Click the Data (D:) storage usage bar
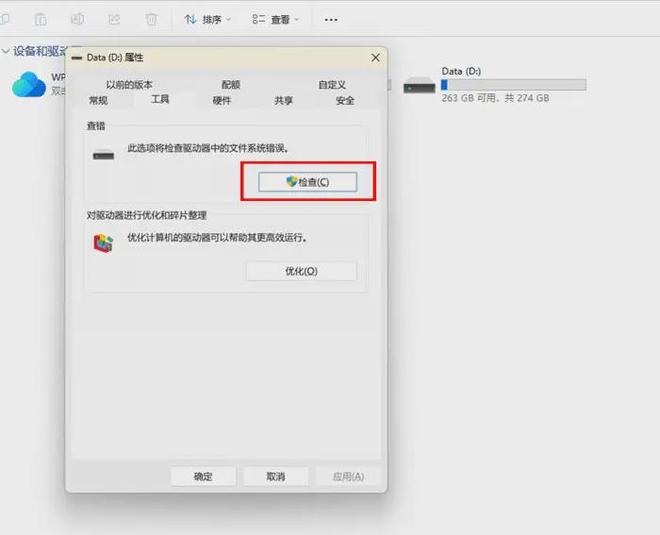 513,85
